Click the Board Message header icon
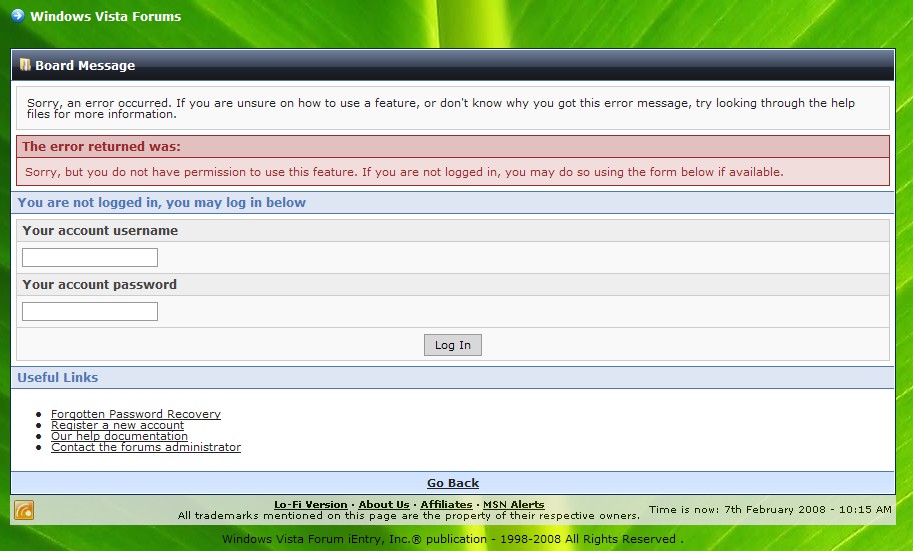Image resolution: width=913 pixels, height=551 pixels. tap(25, 65)
